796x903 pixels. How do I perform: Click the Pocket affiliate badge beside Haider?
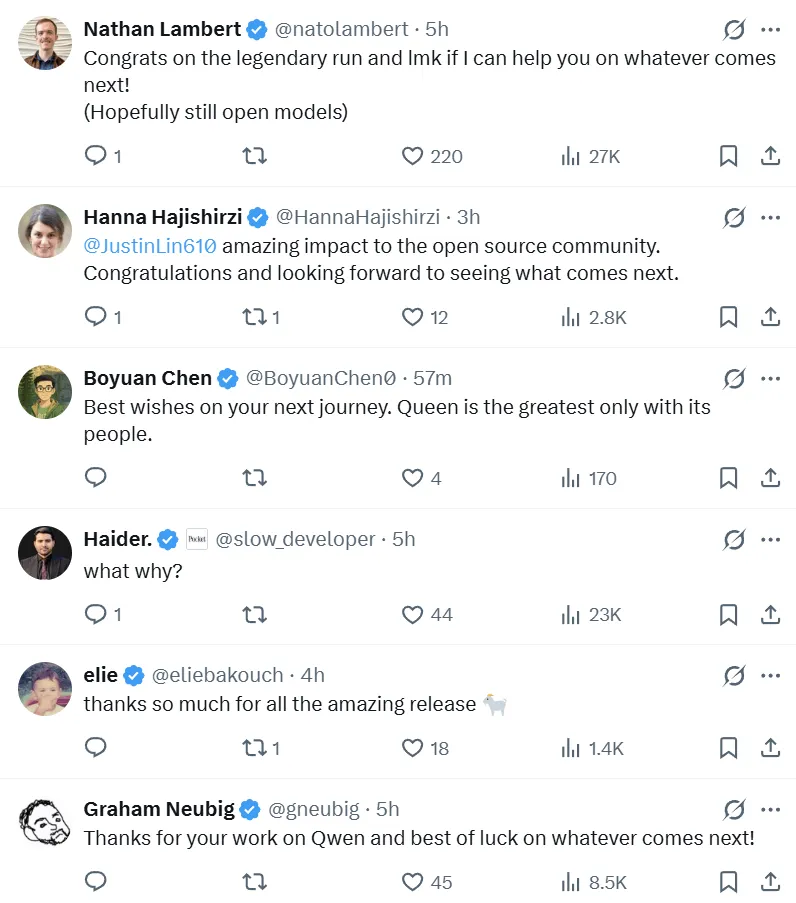pos(197,539)
